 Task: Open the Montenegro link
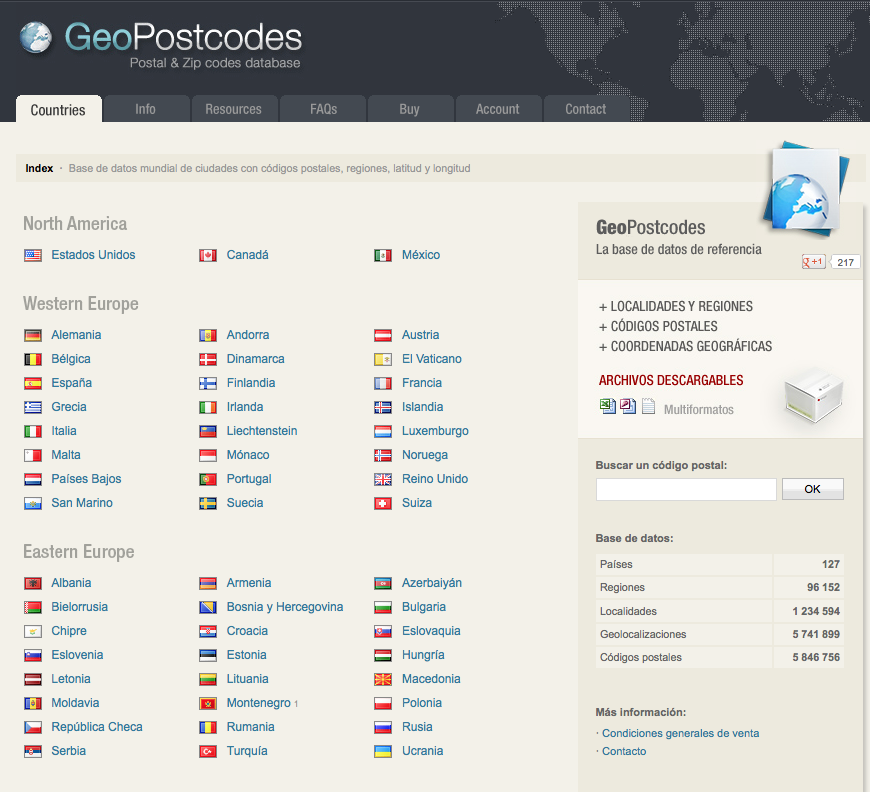click(259, 703)
